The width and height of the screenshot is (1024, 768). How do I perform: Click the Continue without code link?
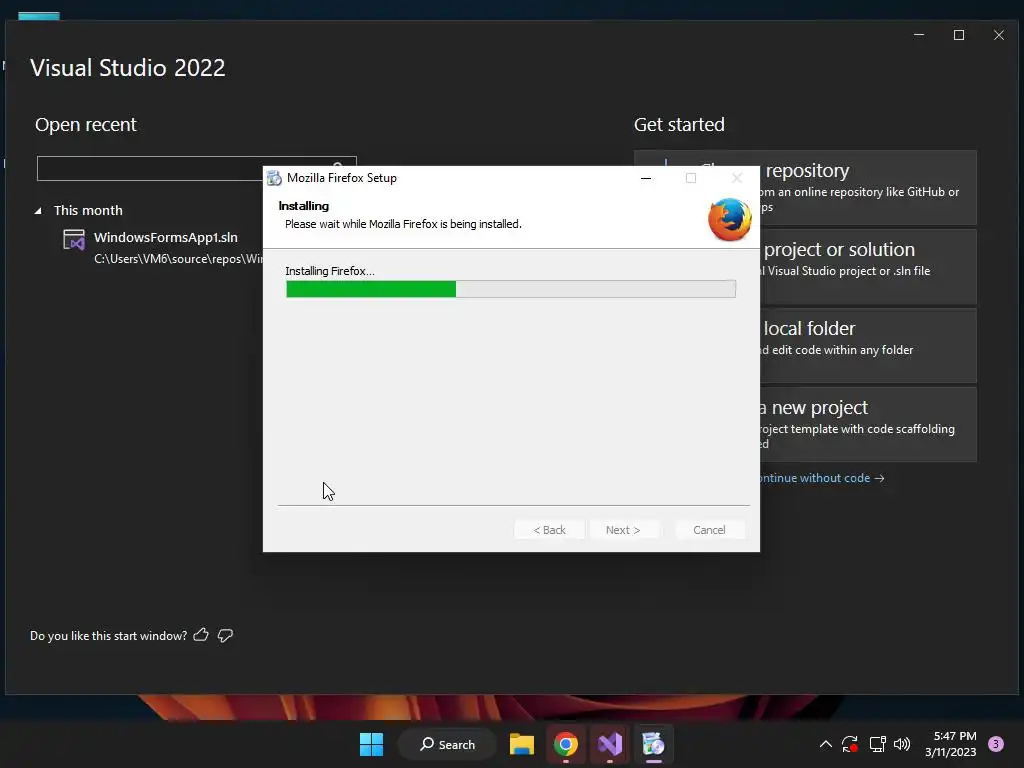[x=822, y=478]
